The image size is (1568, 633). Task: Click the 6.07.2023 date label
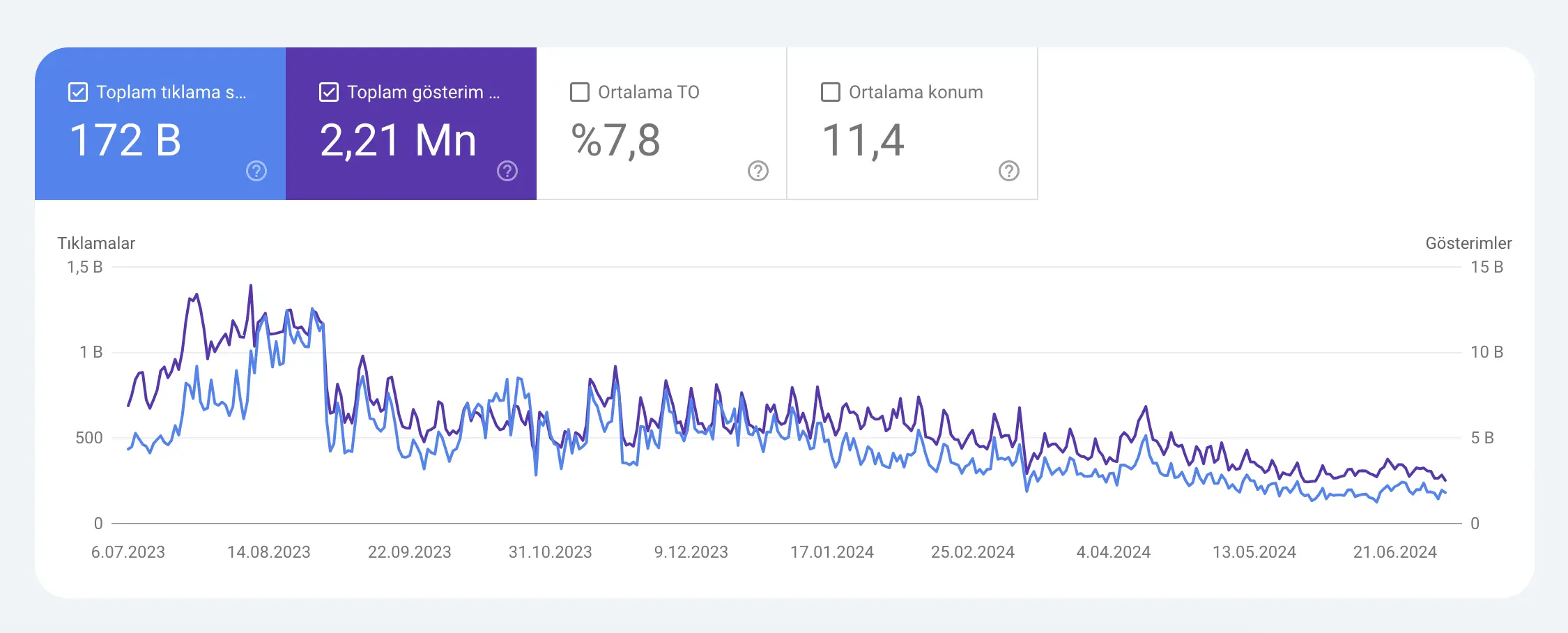click(x=128, y=552)
